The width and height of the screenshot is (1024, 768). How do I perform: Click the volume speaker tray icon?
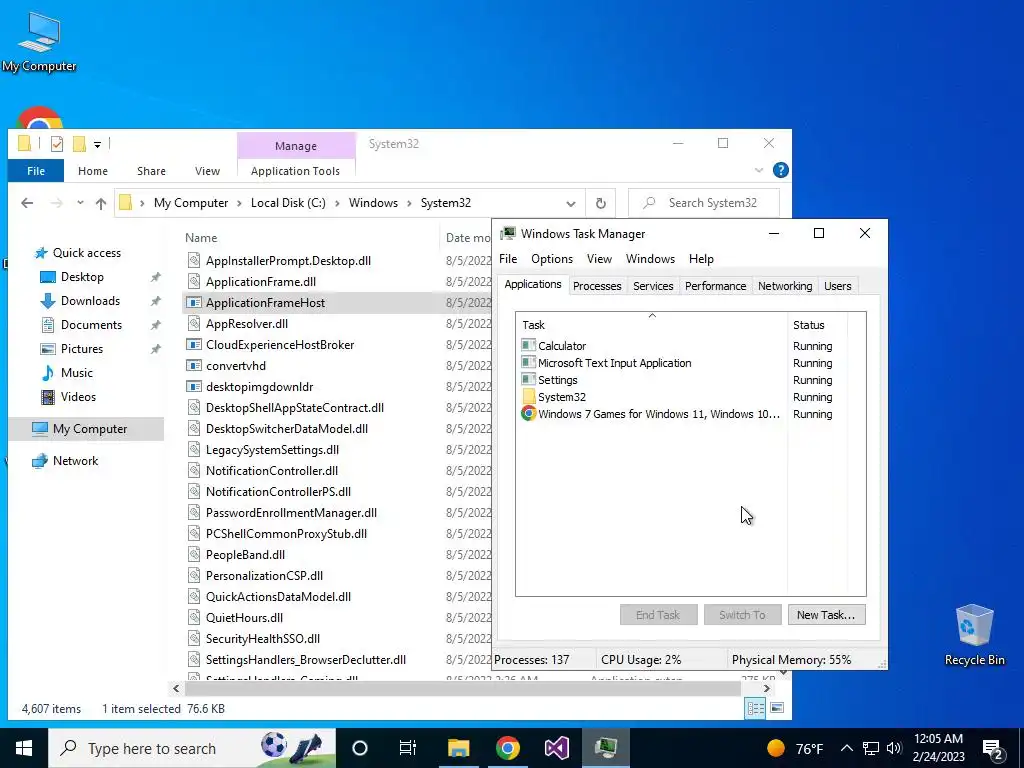[894, 748]
